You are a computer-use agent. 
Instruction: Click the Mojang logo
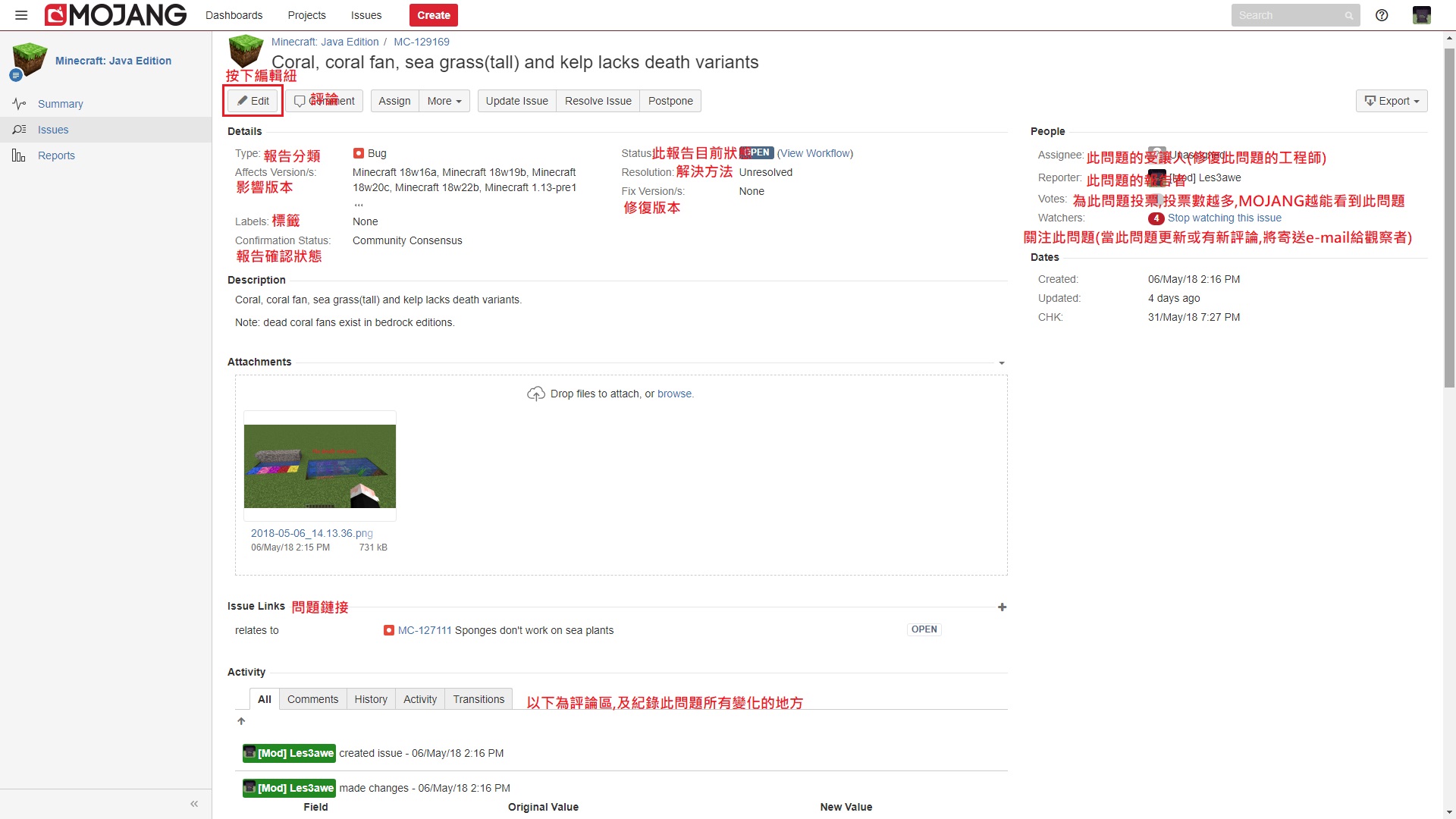[x=114, y=14]
